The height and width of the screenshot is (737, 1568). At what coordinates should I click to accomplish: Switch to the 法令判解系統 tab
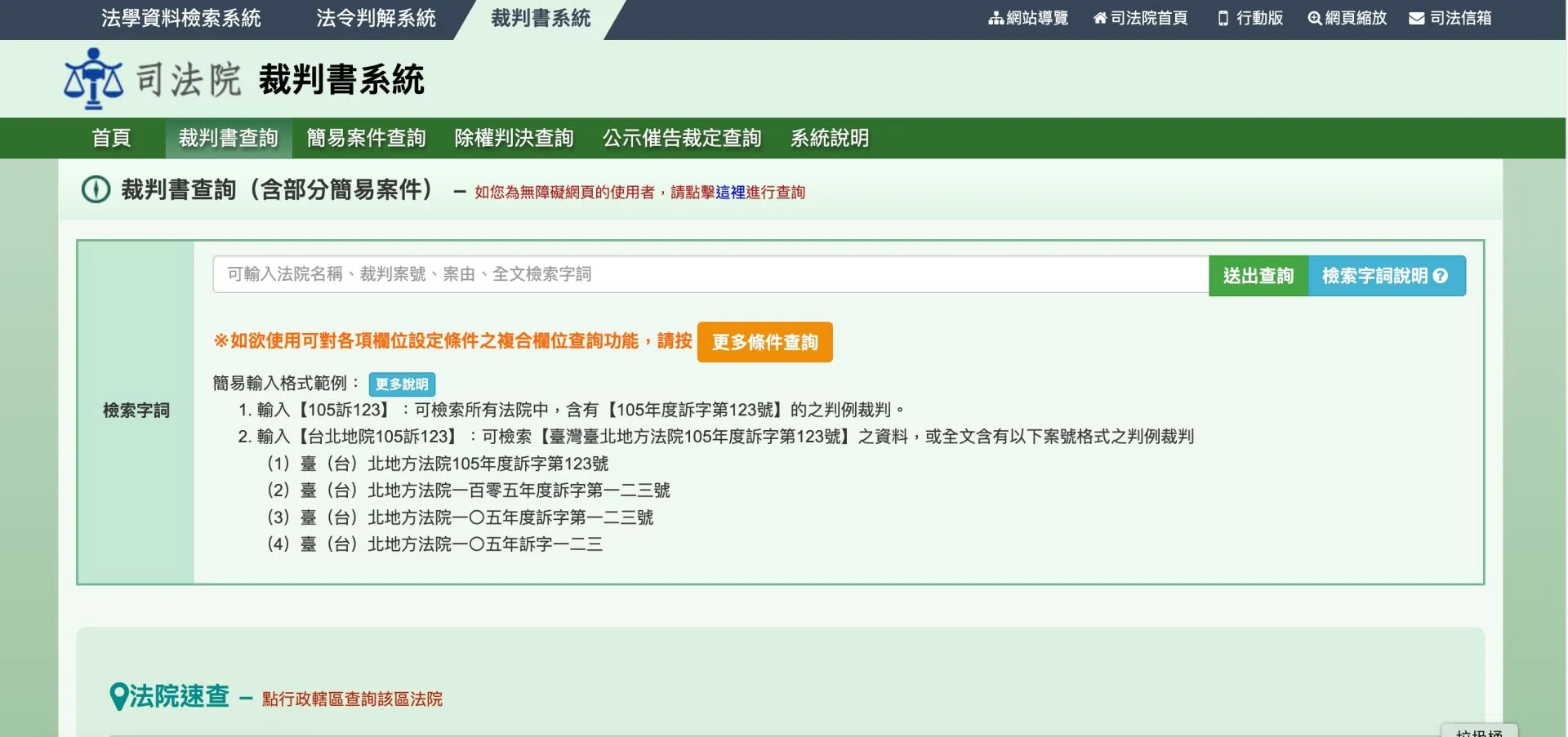[x=376, y=18]
